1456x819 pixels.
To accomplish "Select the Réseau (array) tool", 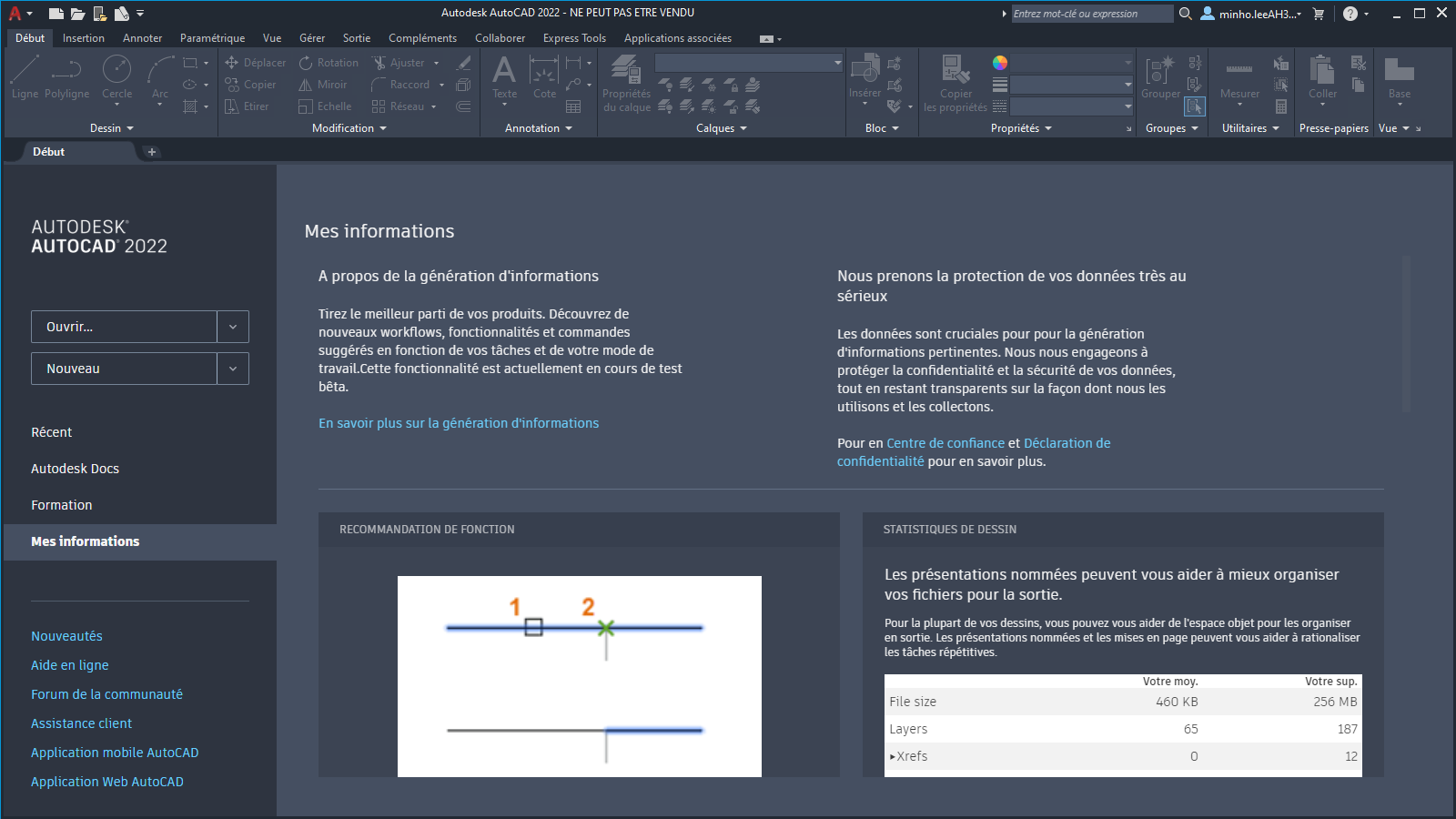I will (399, 106).
